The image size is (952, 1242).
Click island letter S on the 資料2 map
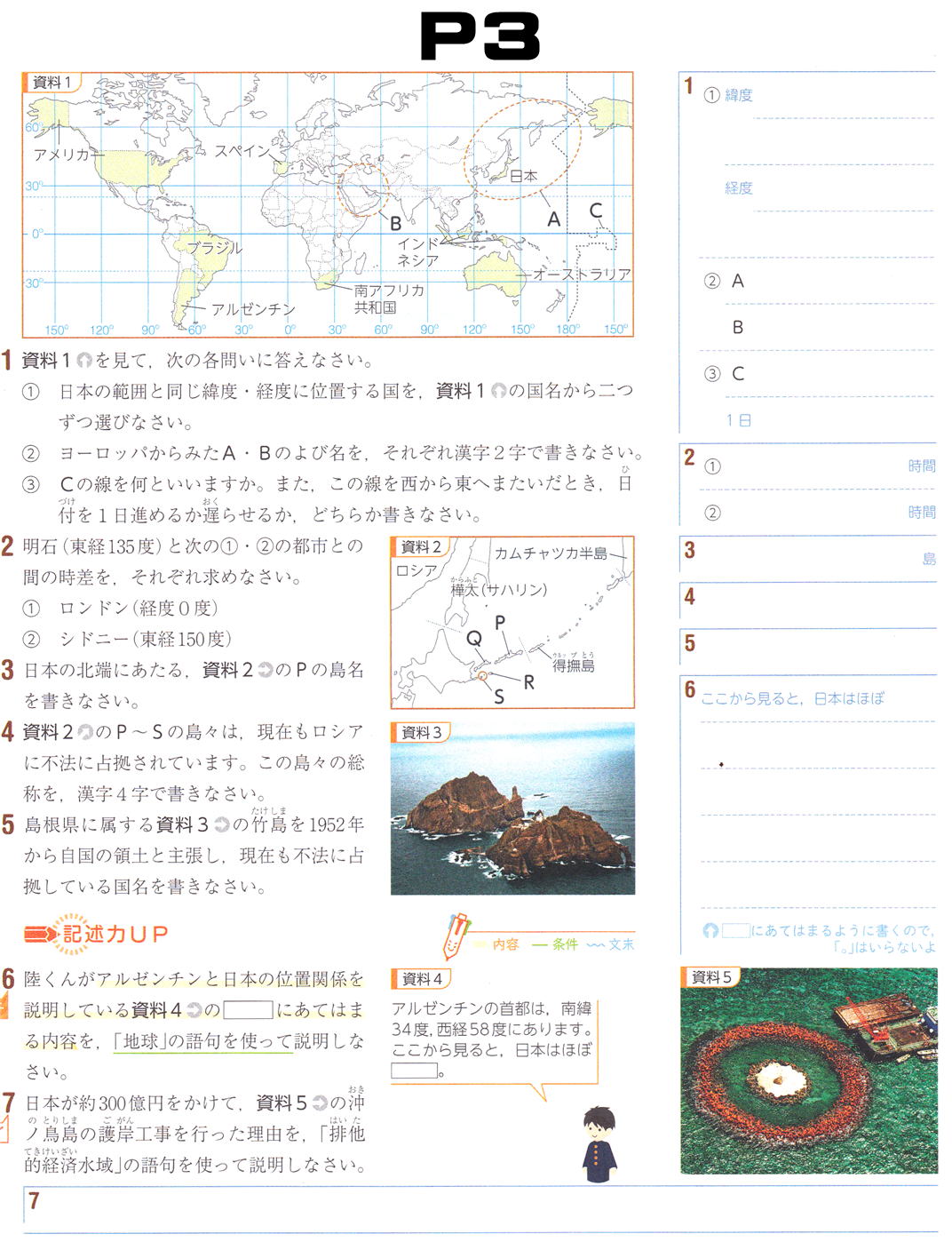click(499, 697)
